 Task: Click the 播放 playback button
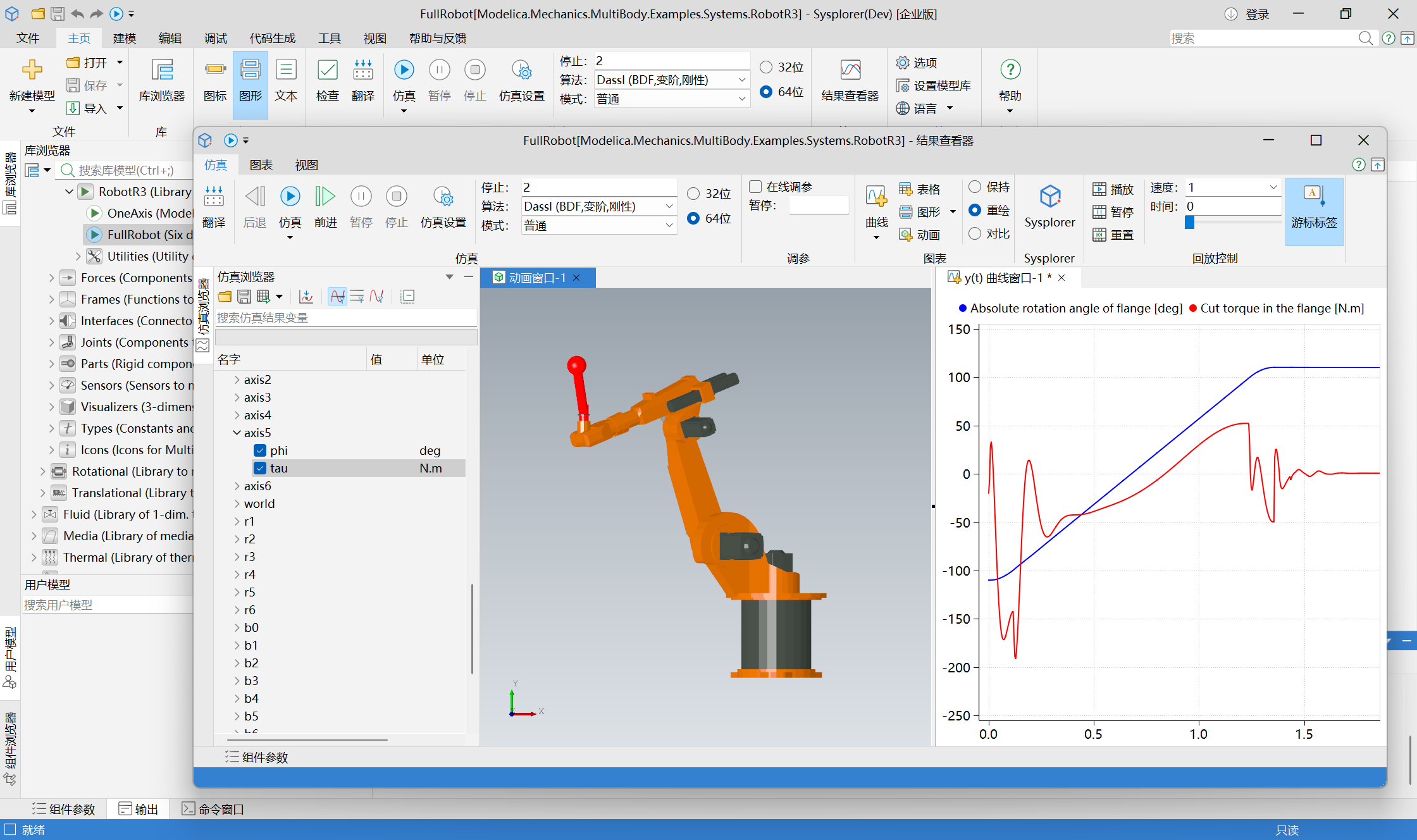[x=1113, y=189]
